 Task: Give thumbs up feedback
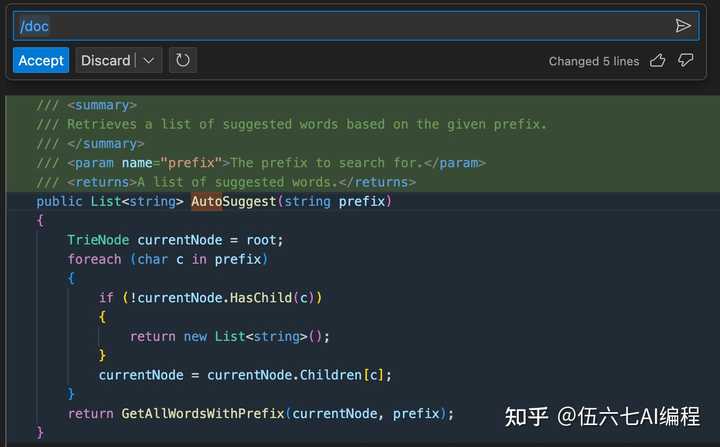tap(657, 61)
